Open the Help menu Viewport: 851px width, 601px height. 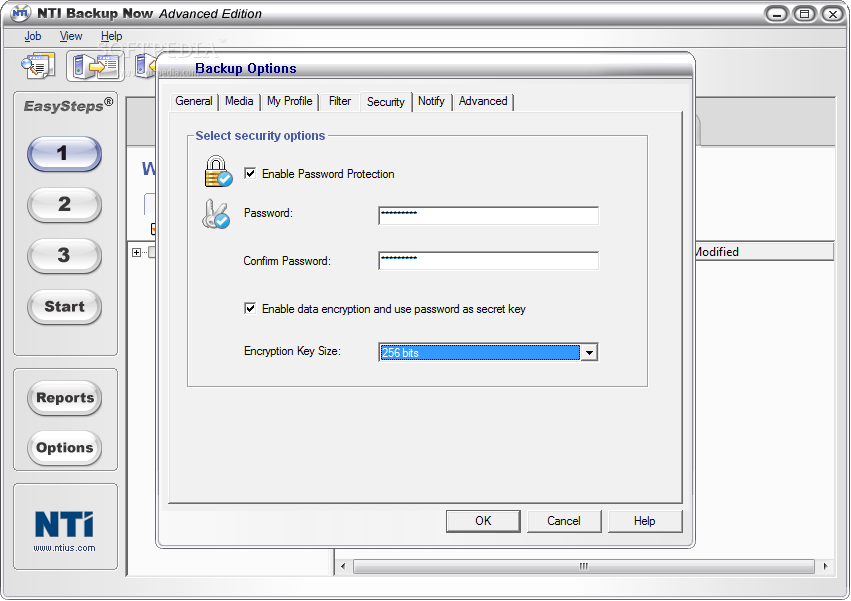pyautogui.click(x=111, y=36)
